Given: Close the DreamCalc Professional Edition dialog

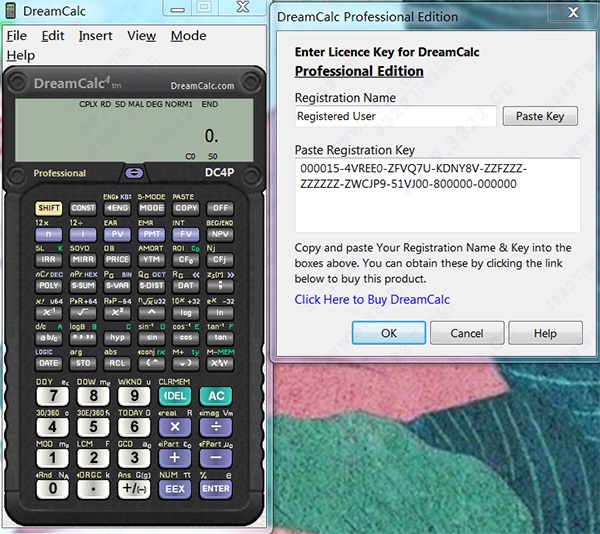Looking at the screenshot, I should (x=573, y=11).
